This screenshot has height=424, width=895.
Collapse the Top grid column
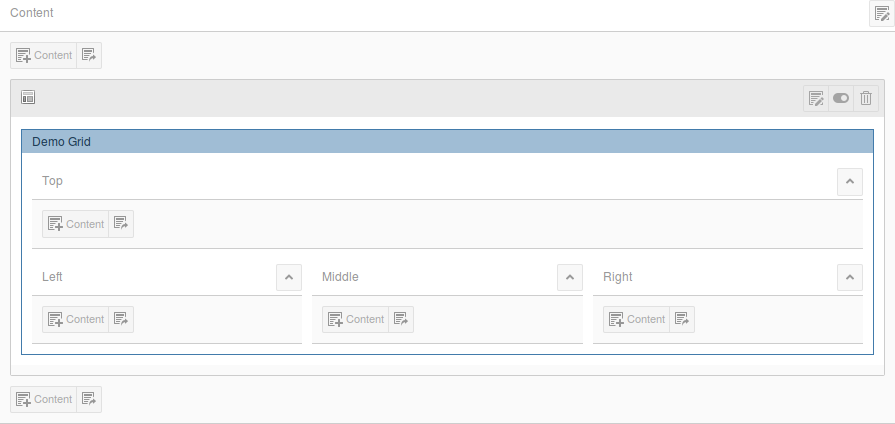click(x=849, y=181)
